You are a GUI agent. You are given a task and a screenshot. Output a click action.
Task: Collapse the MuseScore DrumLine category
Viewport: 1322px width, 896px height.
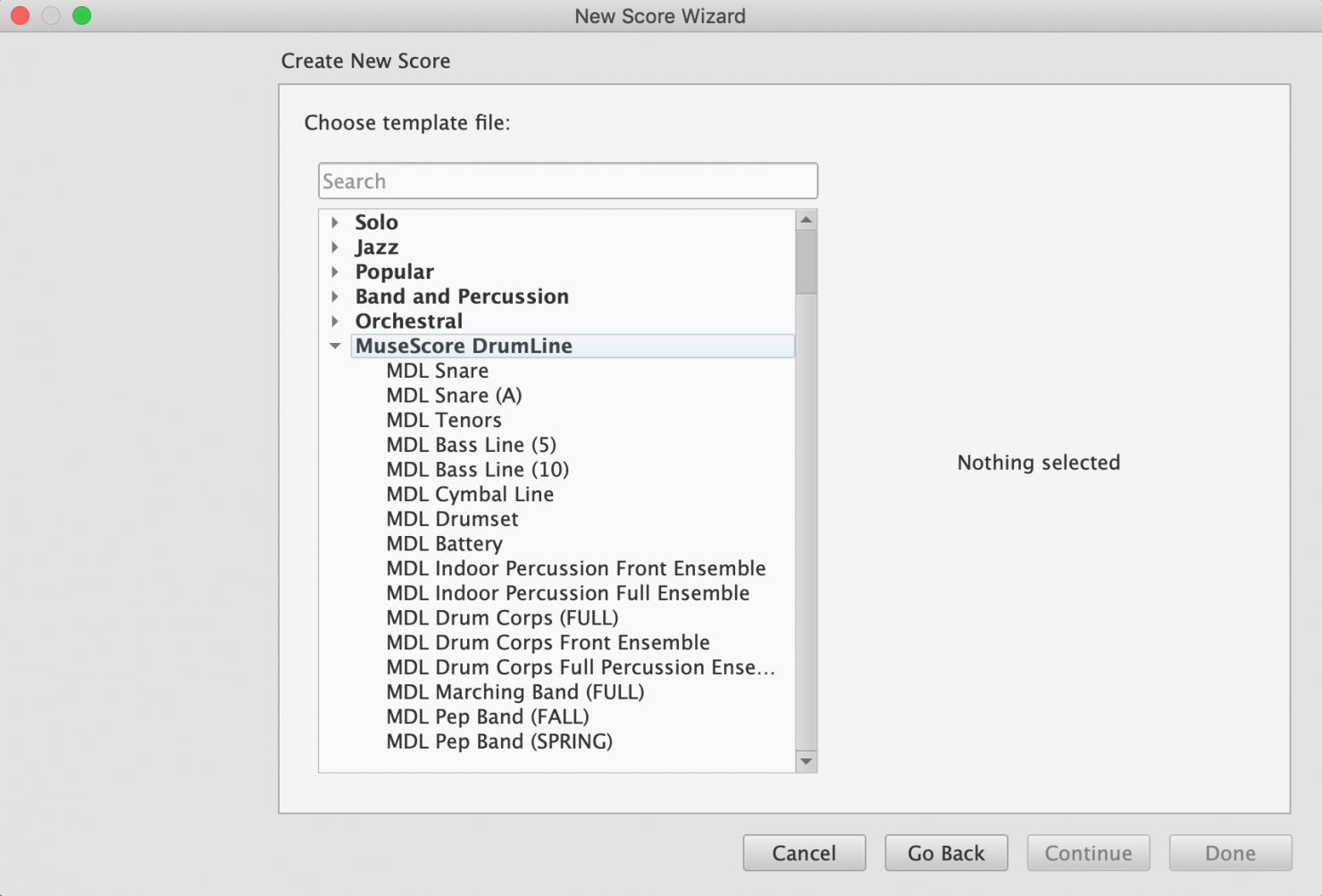(x=335, y=346)
